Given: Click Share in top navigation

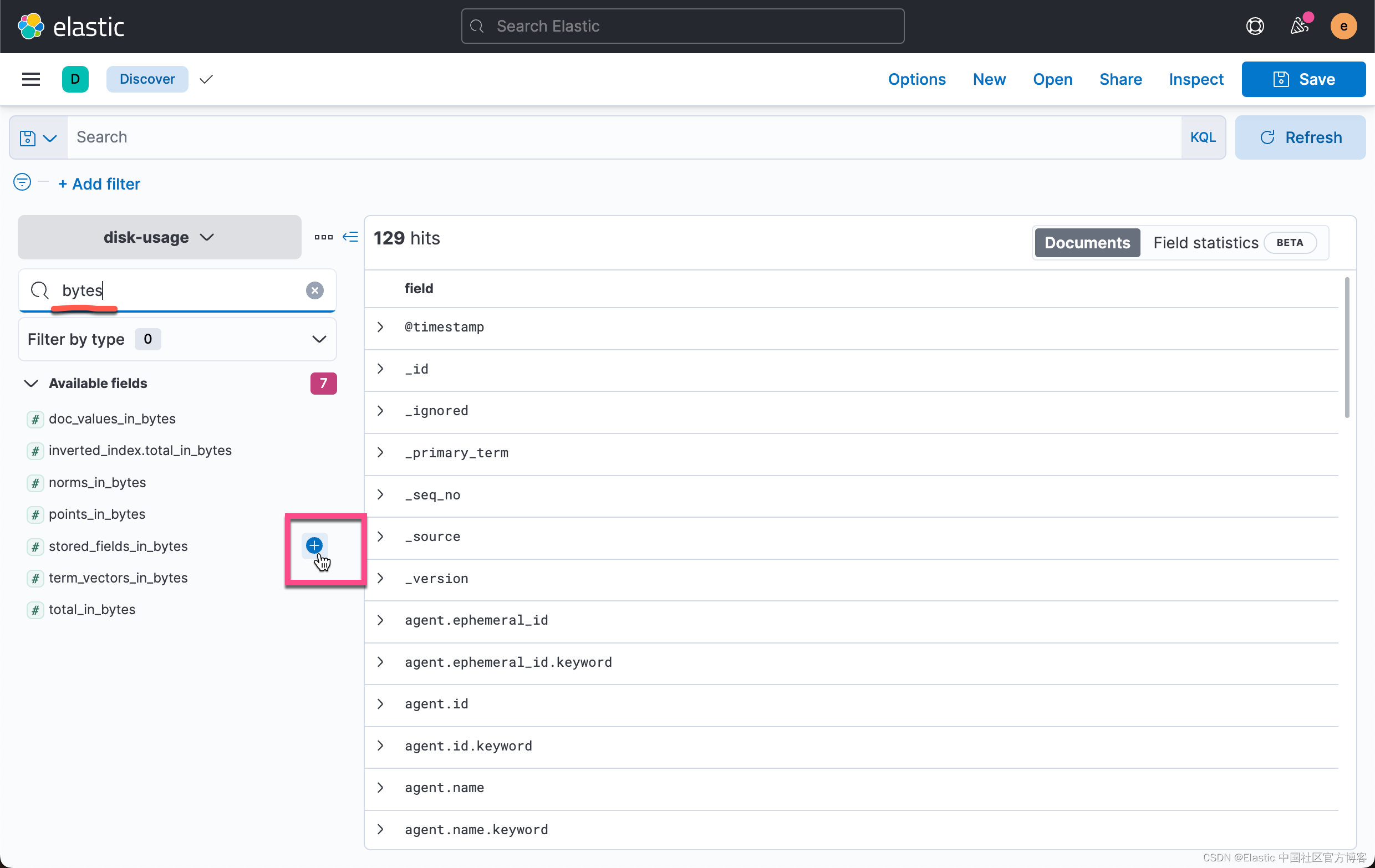Looking at the screenshot, I should (1121, 79).
